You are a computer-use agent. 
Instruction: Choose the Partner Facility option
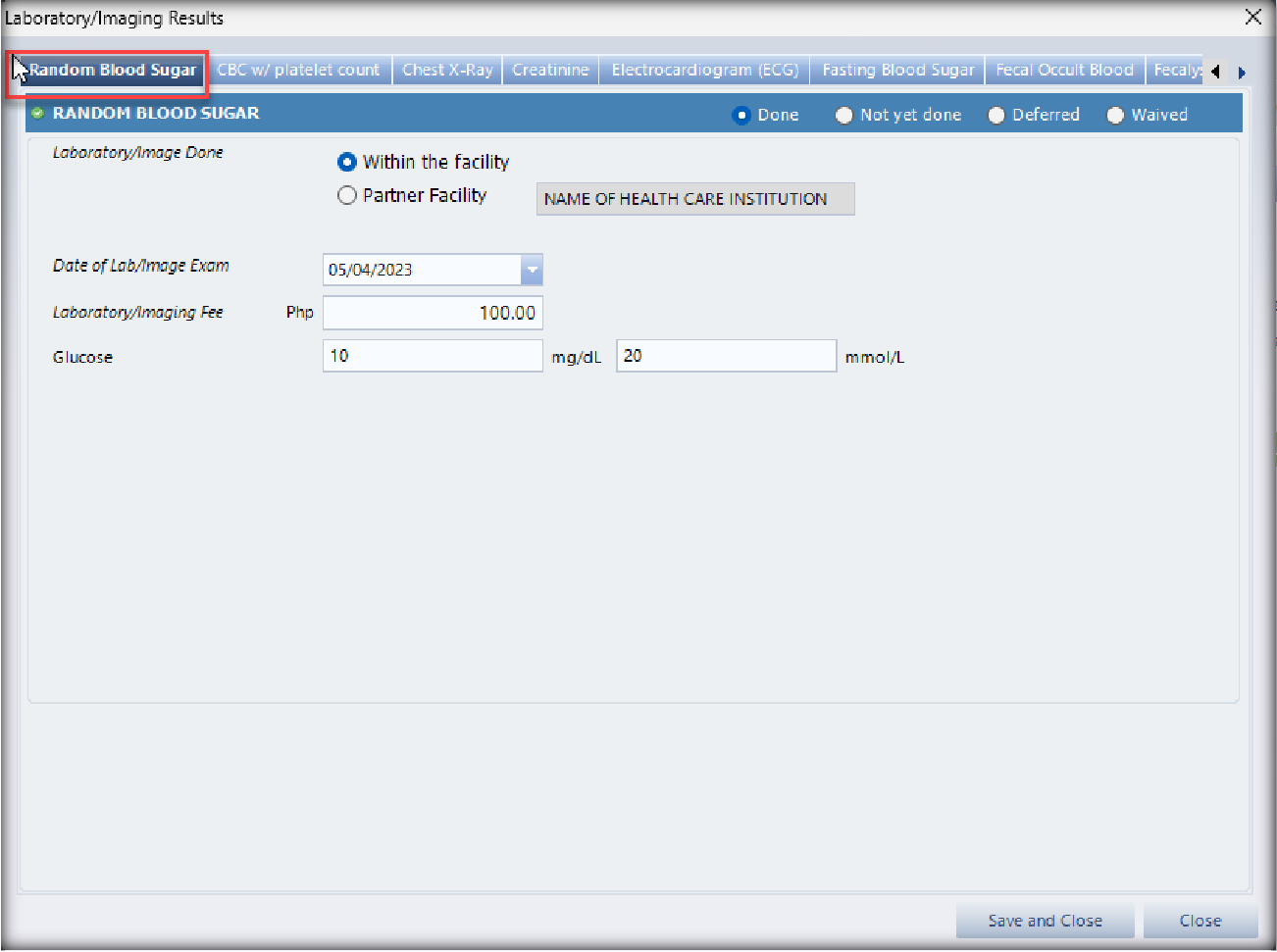pos(346,196)
